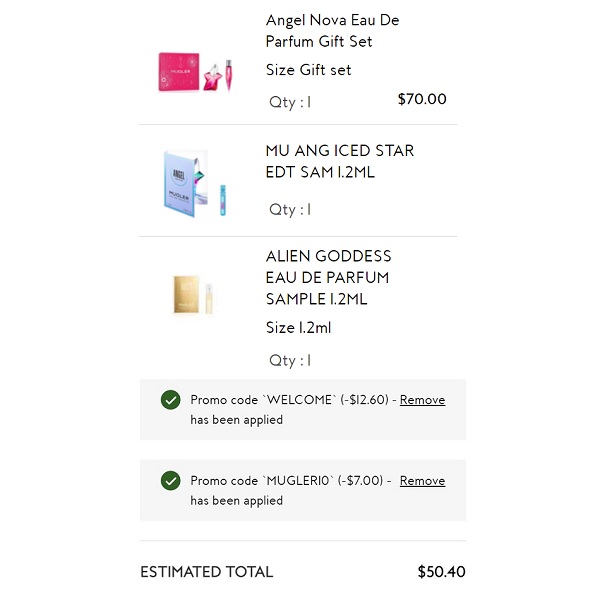Click the gift set quantity text

(x=290, y=101)
